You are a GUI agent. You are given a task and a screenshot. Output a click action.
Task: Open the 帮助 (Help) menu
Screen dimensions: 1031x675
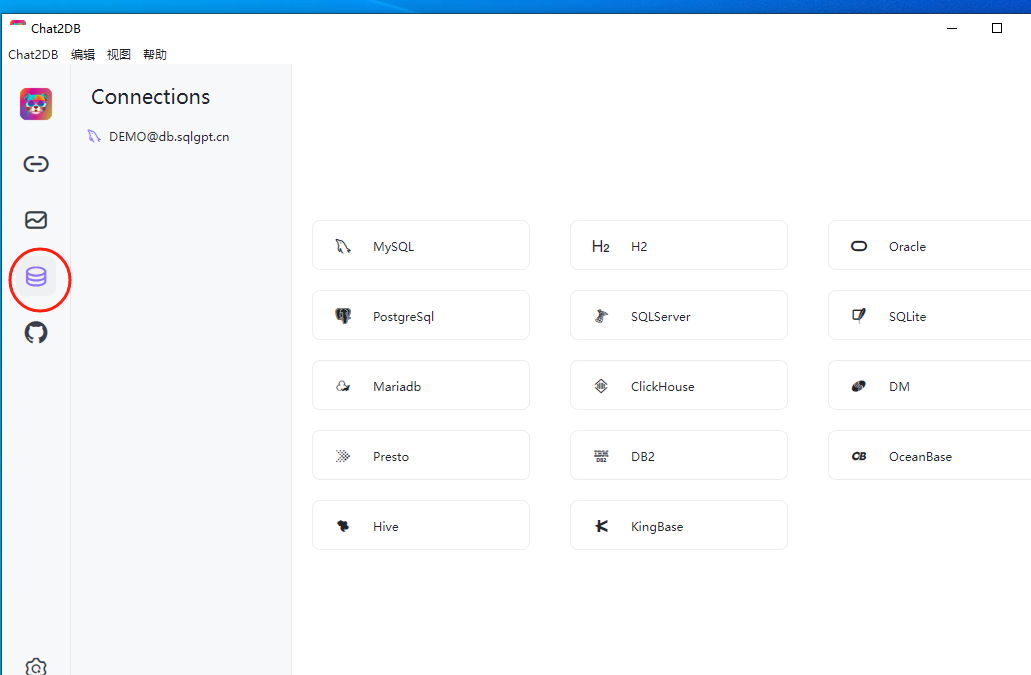coord(155,55)
